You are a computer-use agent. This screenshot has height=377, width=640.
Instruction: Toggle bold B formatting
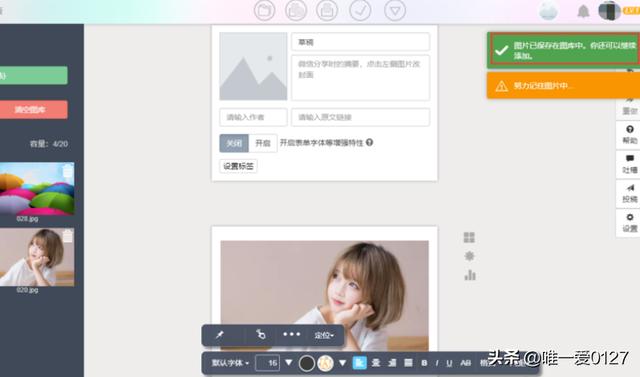[424, 363]
